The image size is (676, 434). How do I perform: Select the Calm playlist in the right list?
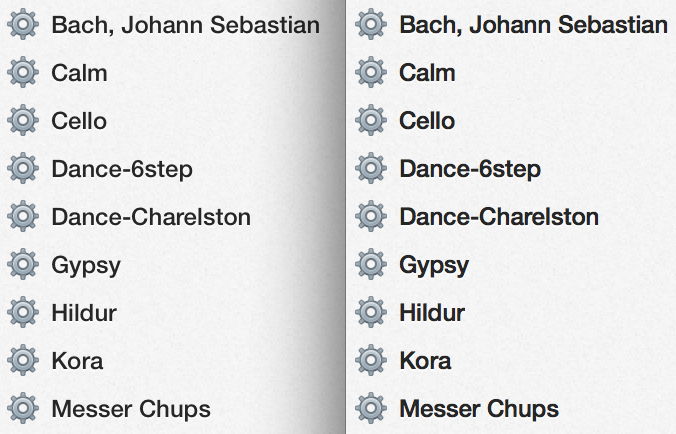tap(427, 72)
